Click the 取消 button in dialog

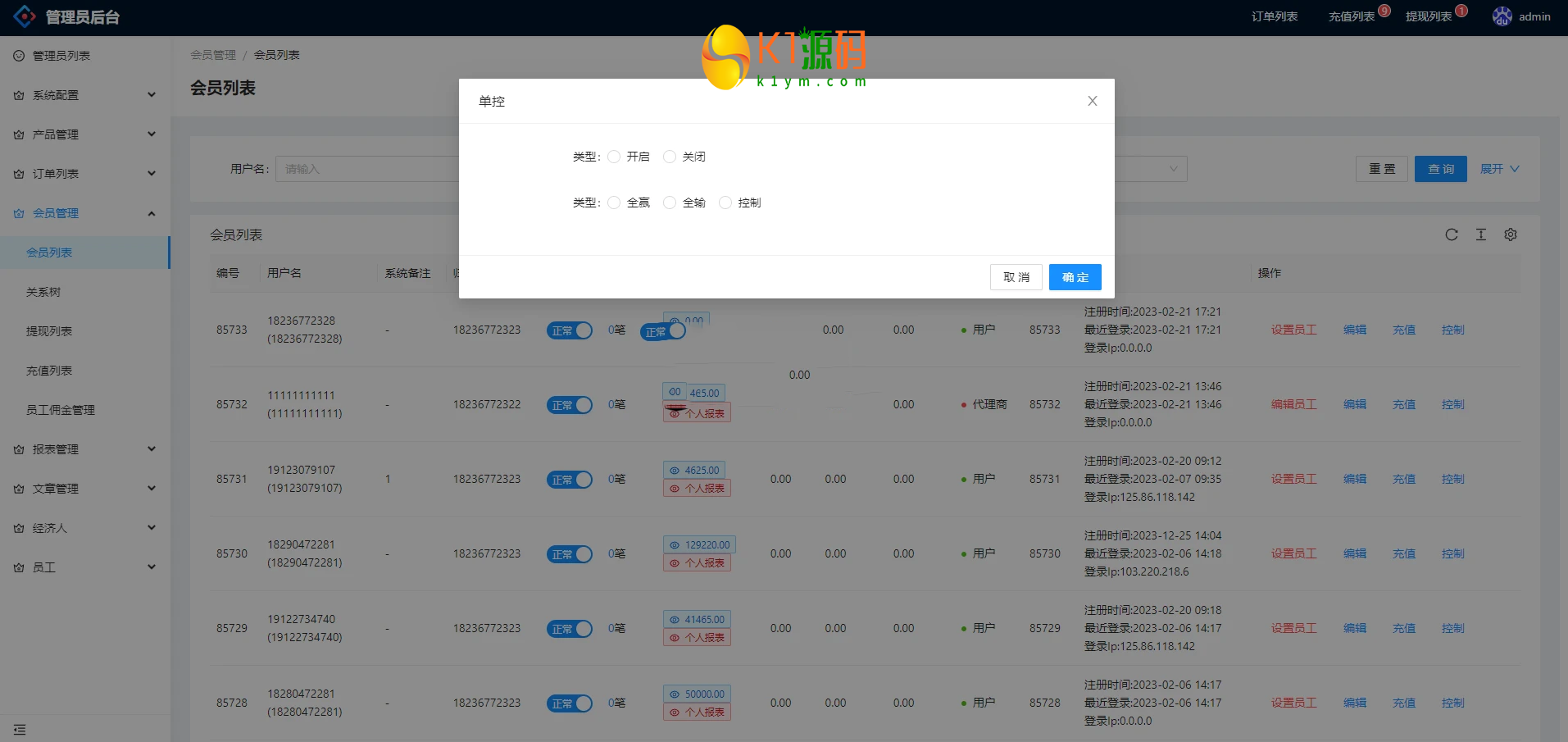click(x=1016, y=277)
